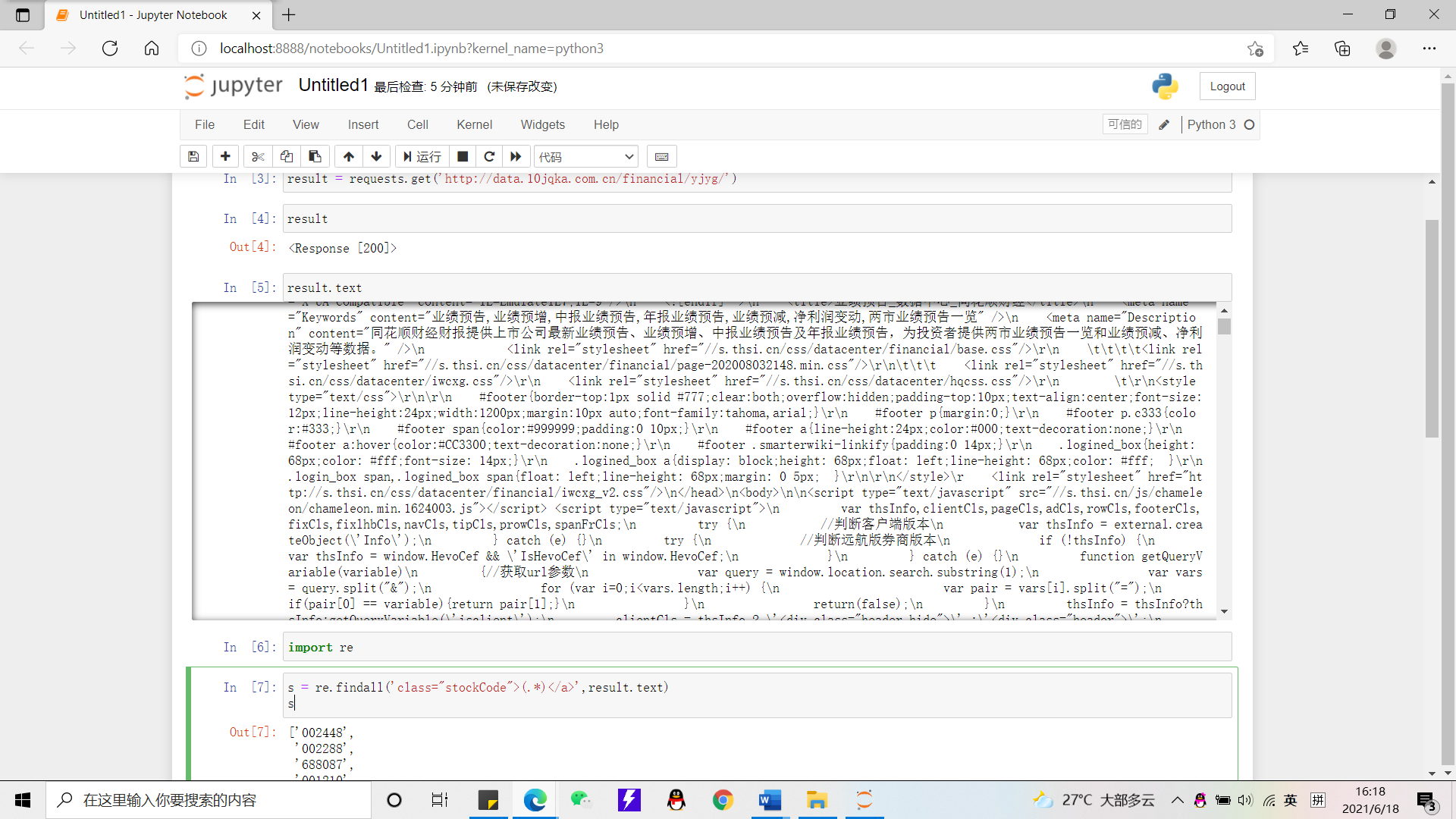Click the Logout button

coord(1227,86)
